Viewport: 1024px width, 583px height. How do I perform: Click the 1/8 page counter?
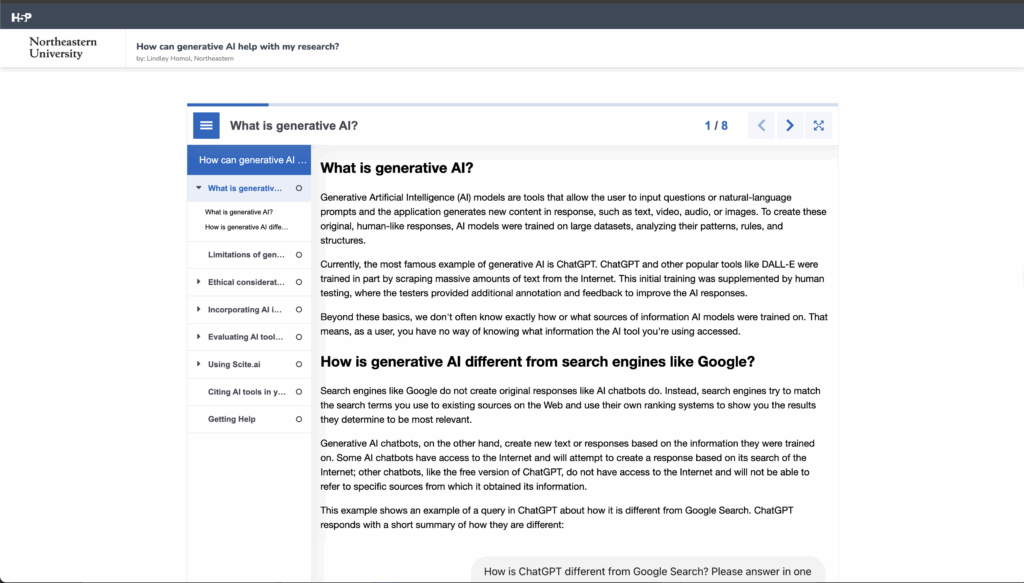point(716,124)
